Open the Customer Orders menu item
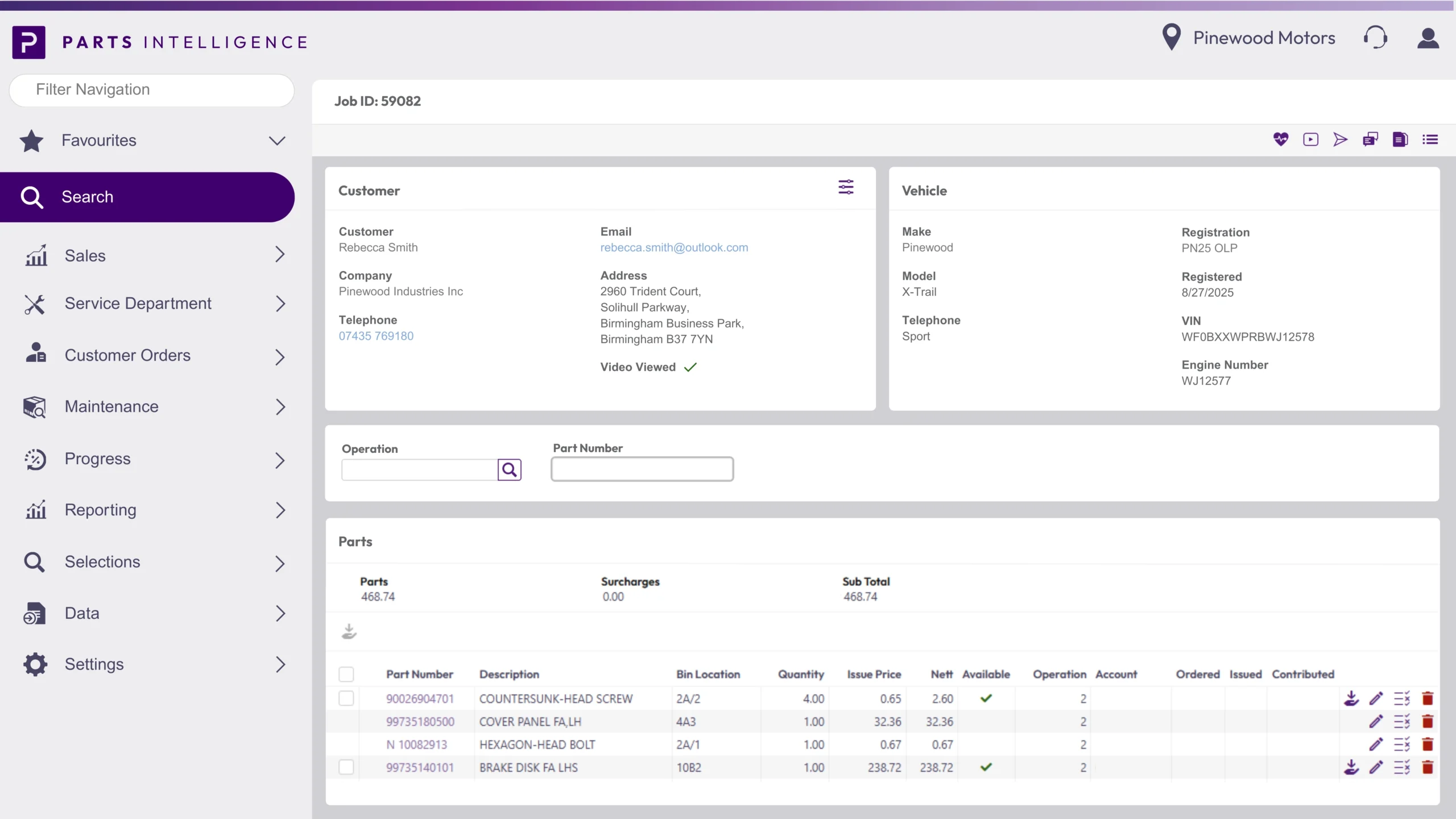The image size is (1456, 819). [127, 355]
